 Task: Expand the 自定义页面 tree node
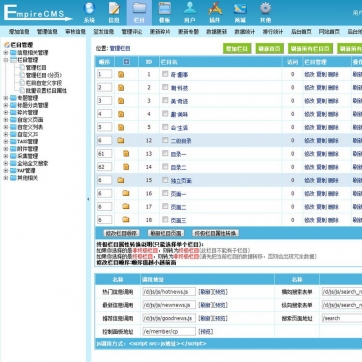6,120
